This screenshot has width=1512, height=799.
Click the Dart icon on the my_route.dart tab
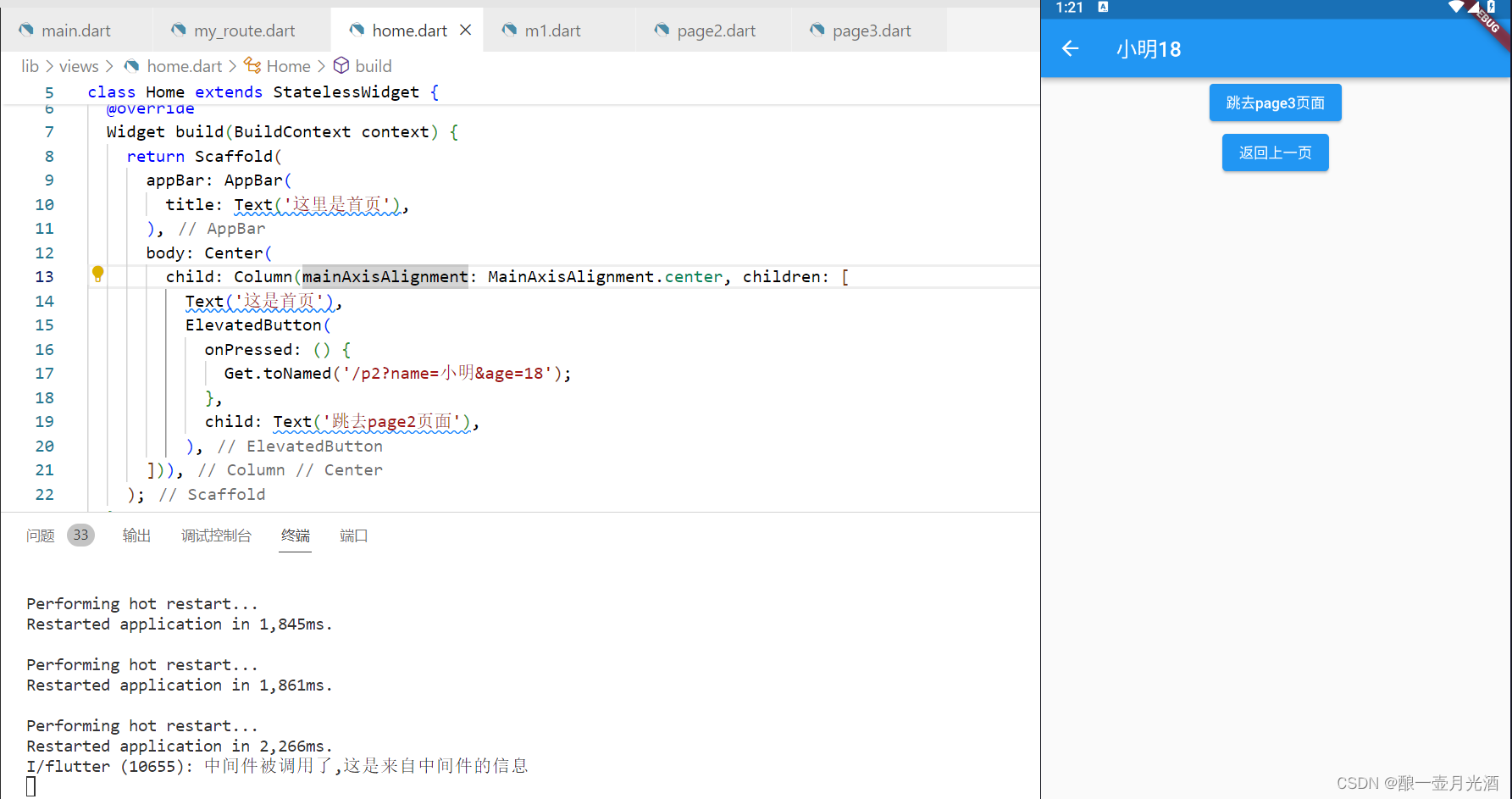pyautogui.click(x=178, y=30)
